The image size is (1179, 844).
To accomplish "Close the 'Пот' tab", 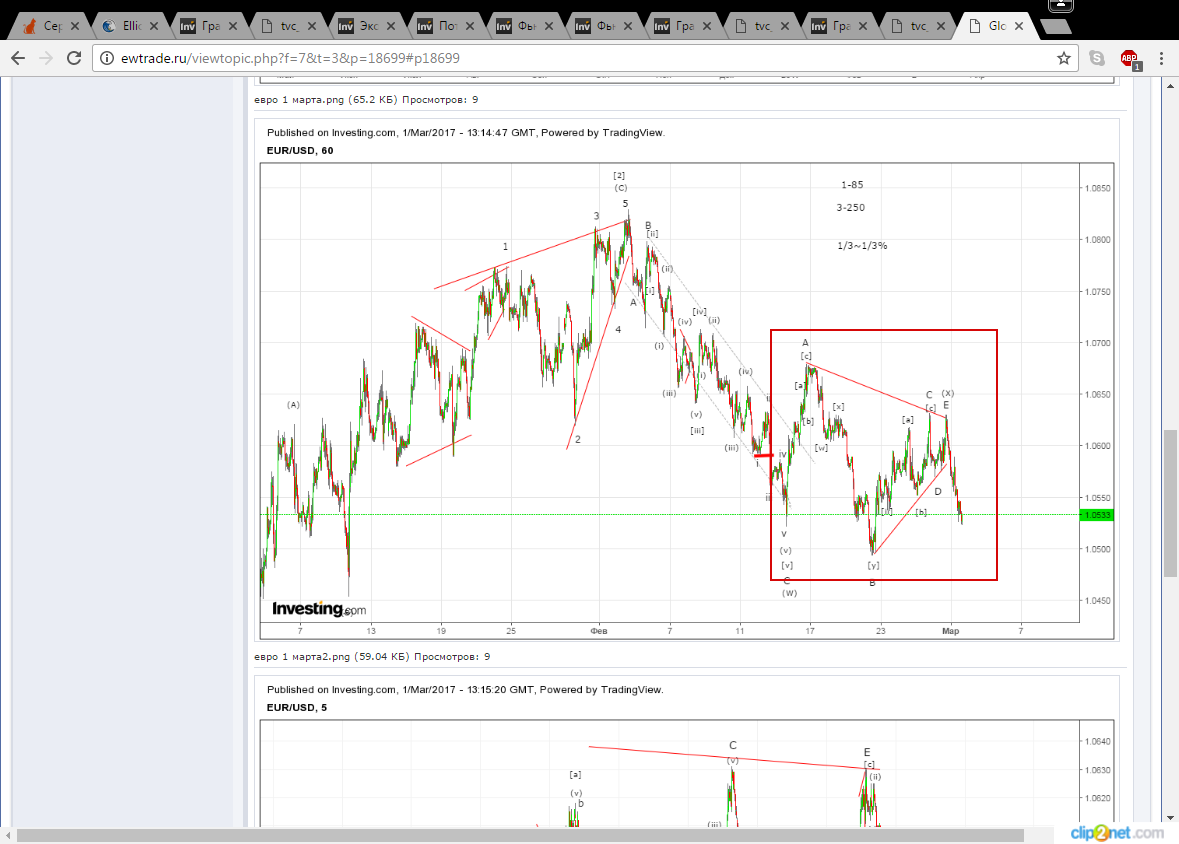I will (470, 26).
